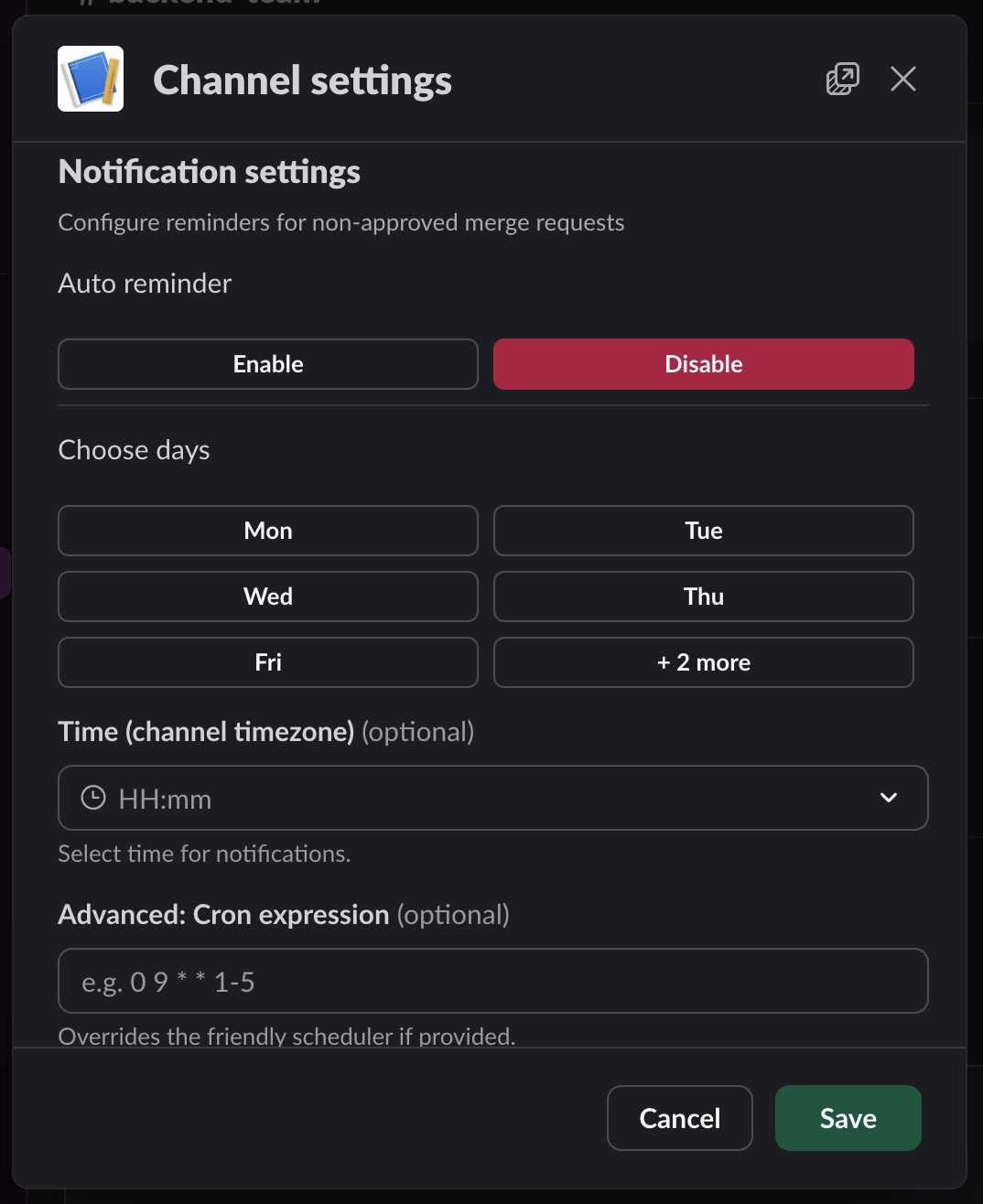Click the HH:mm placeholder text
This screenshot has height=1204, width=983.
click(165, 798)
